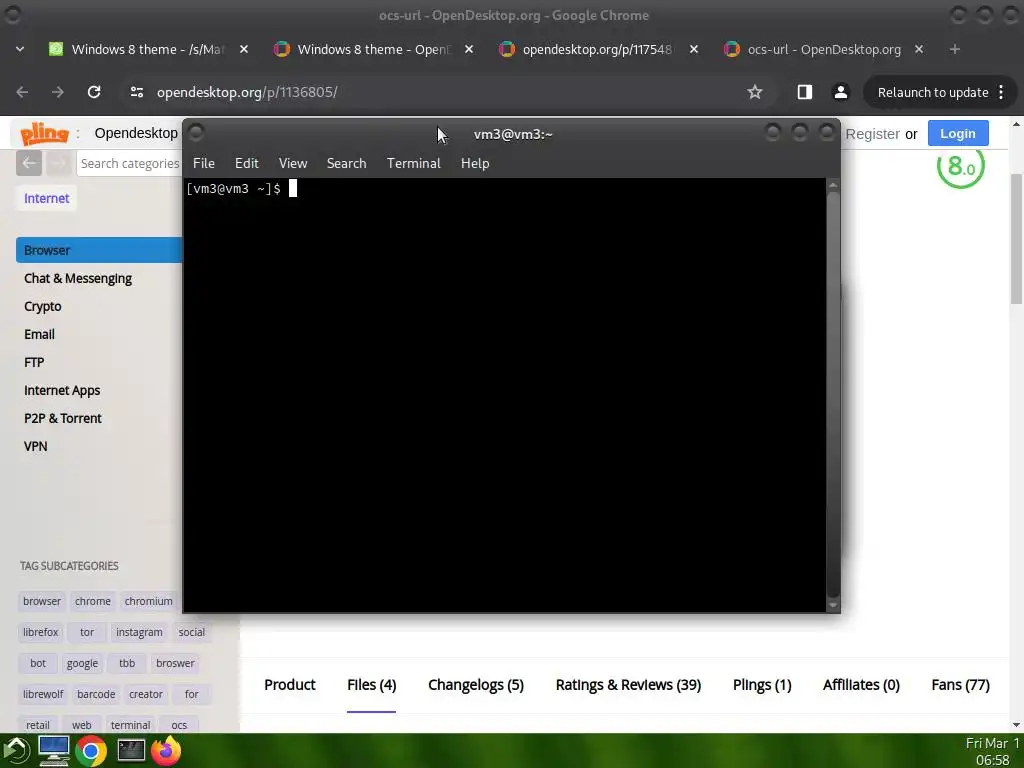Image resolution: width=1024 pixels, height=768 pixels.
Task: Open terminal View menu
Action: [293, 163]
